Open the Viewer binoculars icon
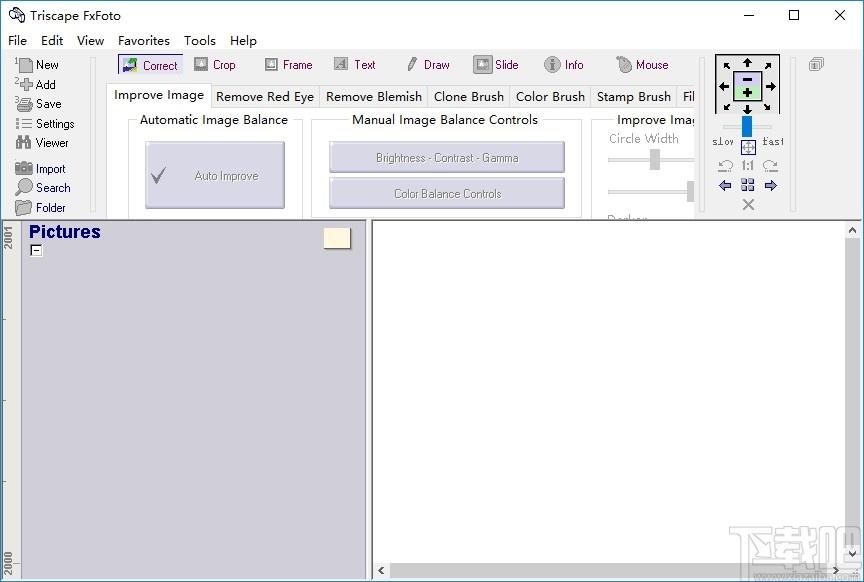 (23, 143)
